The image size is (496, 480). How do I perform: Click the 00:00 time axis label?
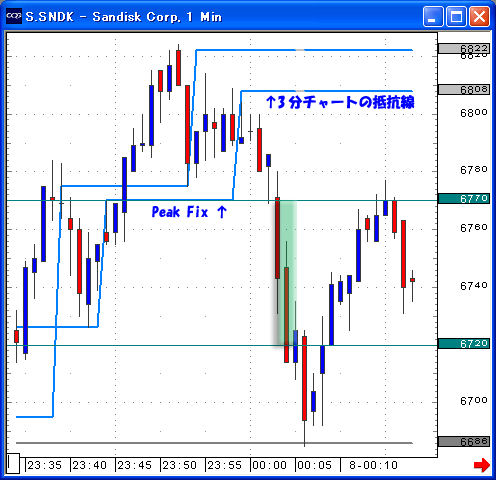pyautogui.click(x=270, y=465)
